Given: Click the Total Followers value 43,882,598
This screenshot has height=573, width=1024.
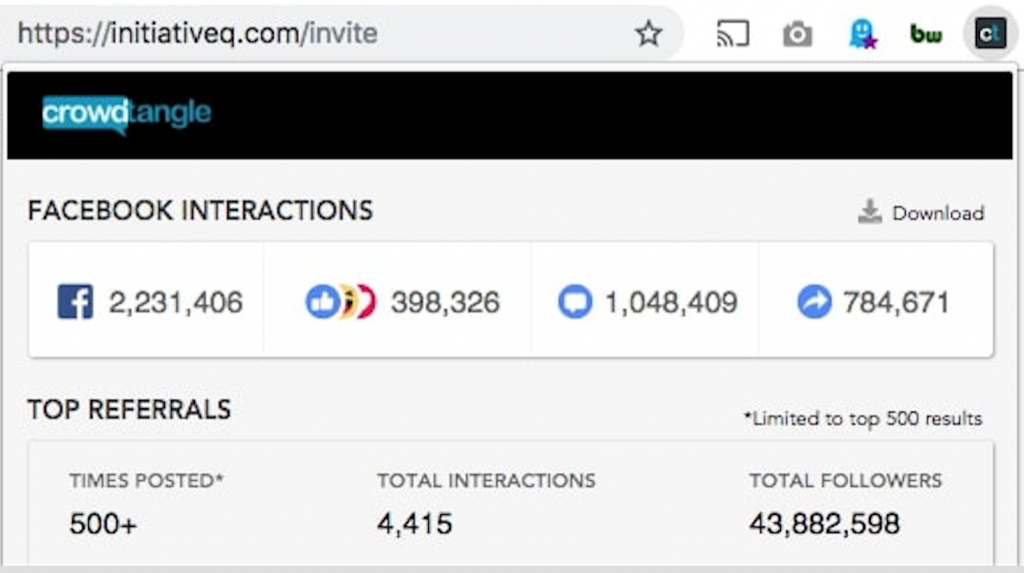Looking at the screenshot, I should pos(824,522).
